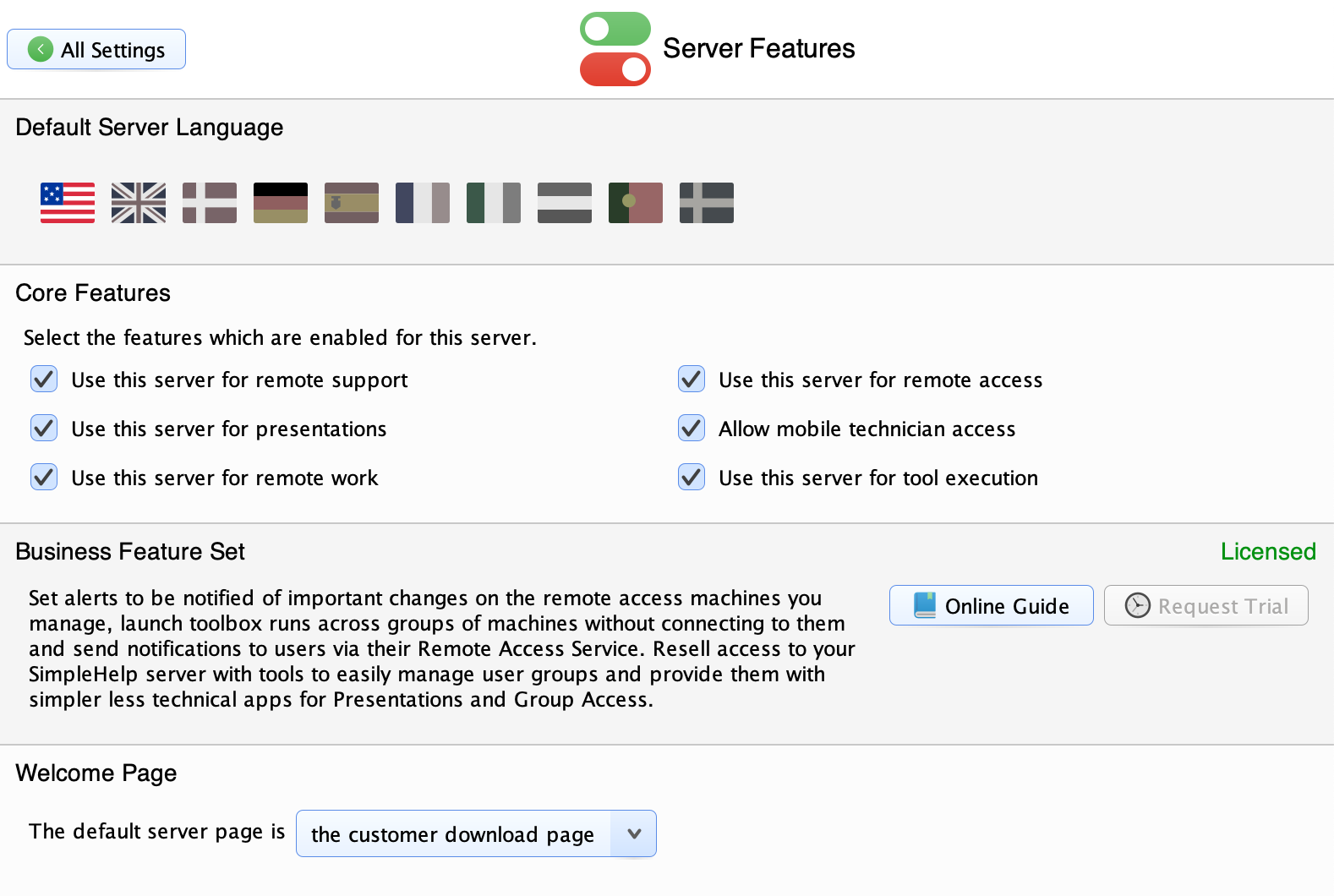Click the Business Feature Set description paragraph
The height and width of the screenshot is (896, 1334).
pyautogui.click(x=442, y=649)
